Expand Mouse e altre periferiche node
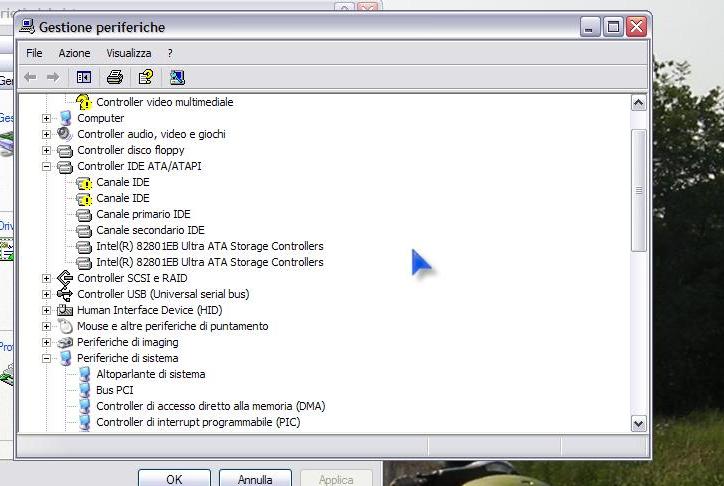Image resolution: width=724 pixels, height=486 pixels. pyautogui.click(x=46, y=326)
